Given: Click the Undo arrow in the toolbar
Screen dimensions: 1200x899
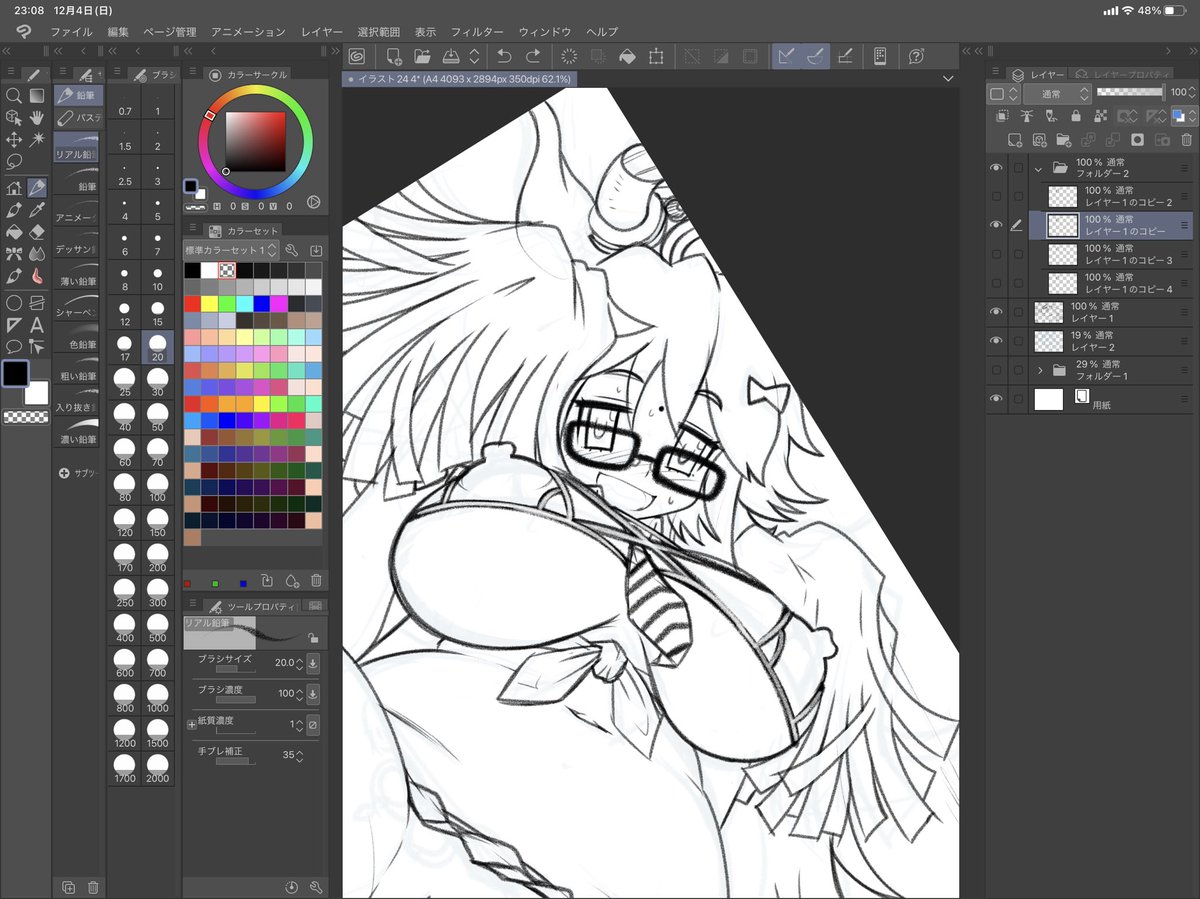Looking at the screenshot, I should [x=503, y=56].
